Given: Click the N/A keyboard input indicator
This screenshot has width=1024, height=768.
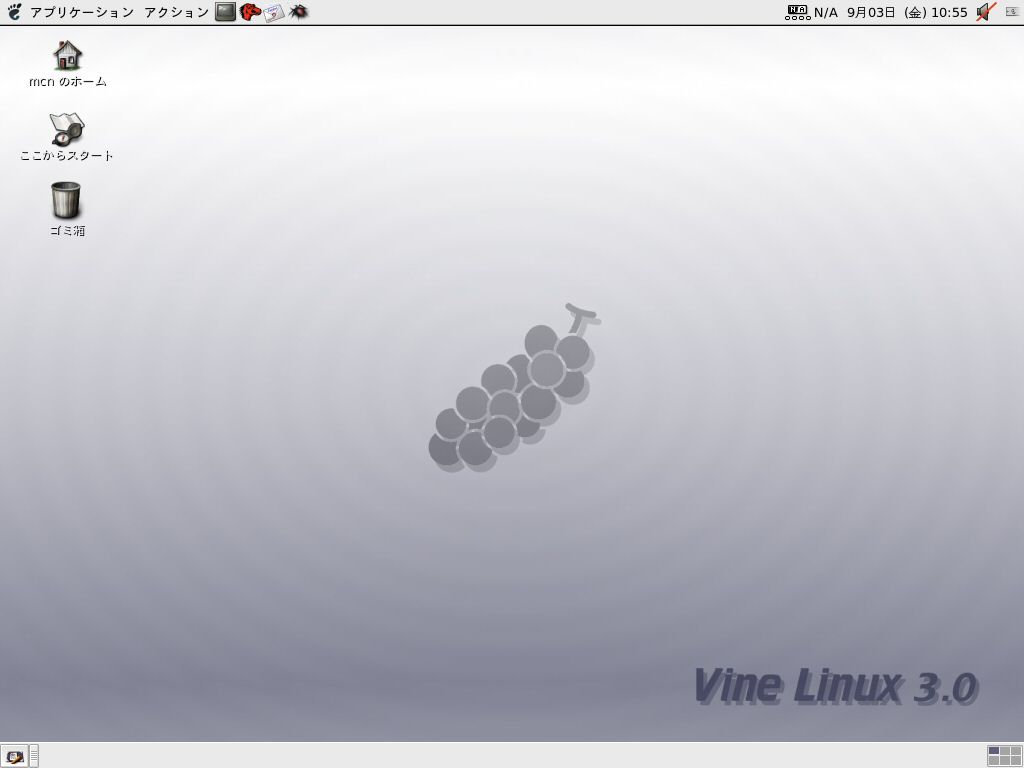Looking at the screenshot, I should coord(812,12).
